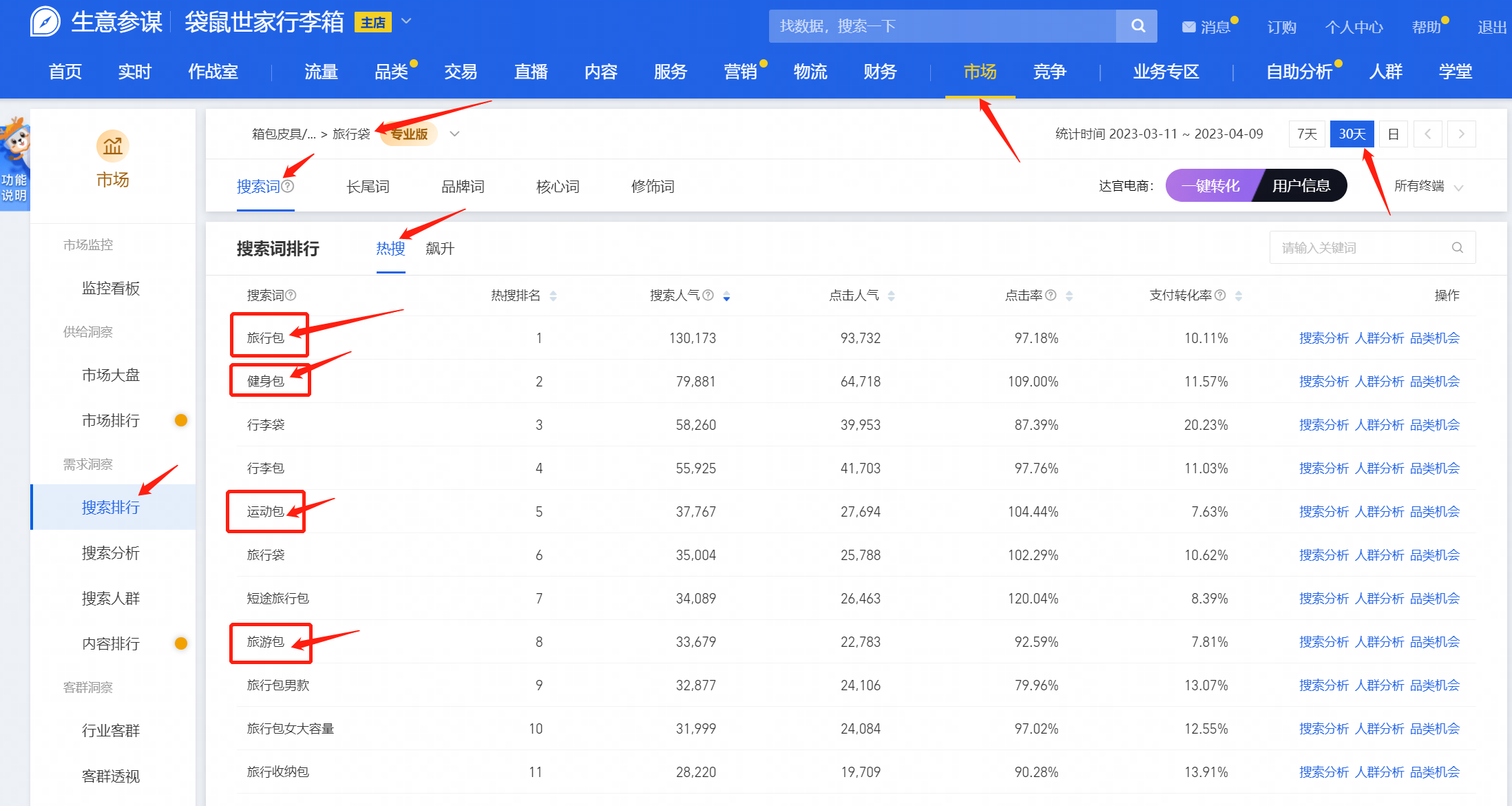Click the 市场 building icon in sidebar
This screenshot has width=1512, height=806.
(x=112, y=146)
